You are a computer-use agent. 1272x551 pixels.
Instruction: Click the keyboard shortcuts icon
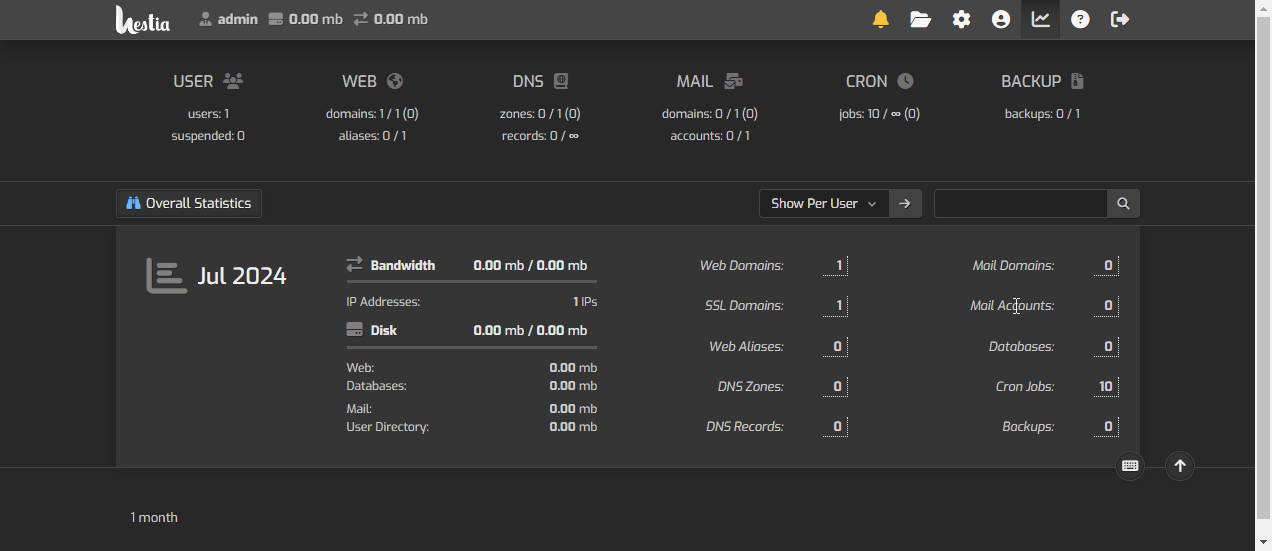1130,466
